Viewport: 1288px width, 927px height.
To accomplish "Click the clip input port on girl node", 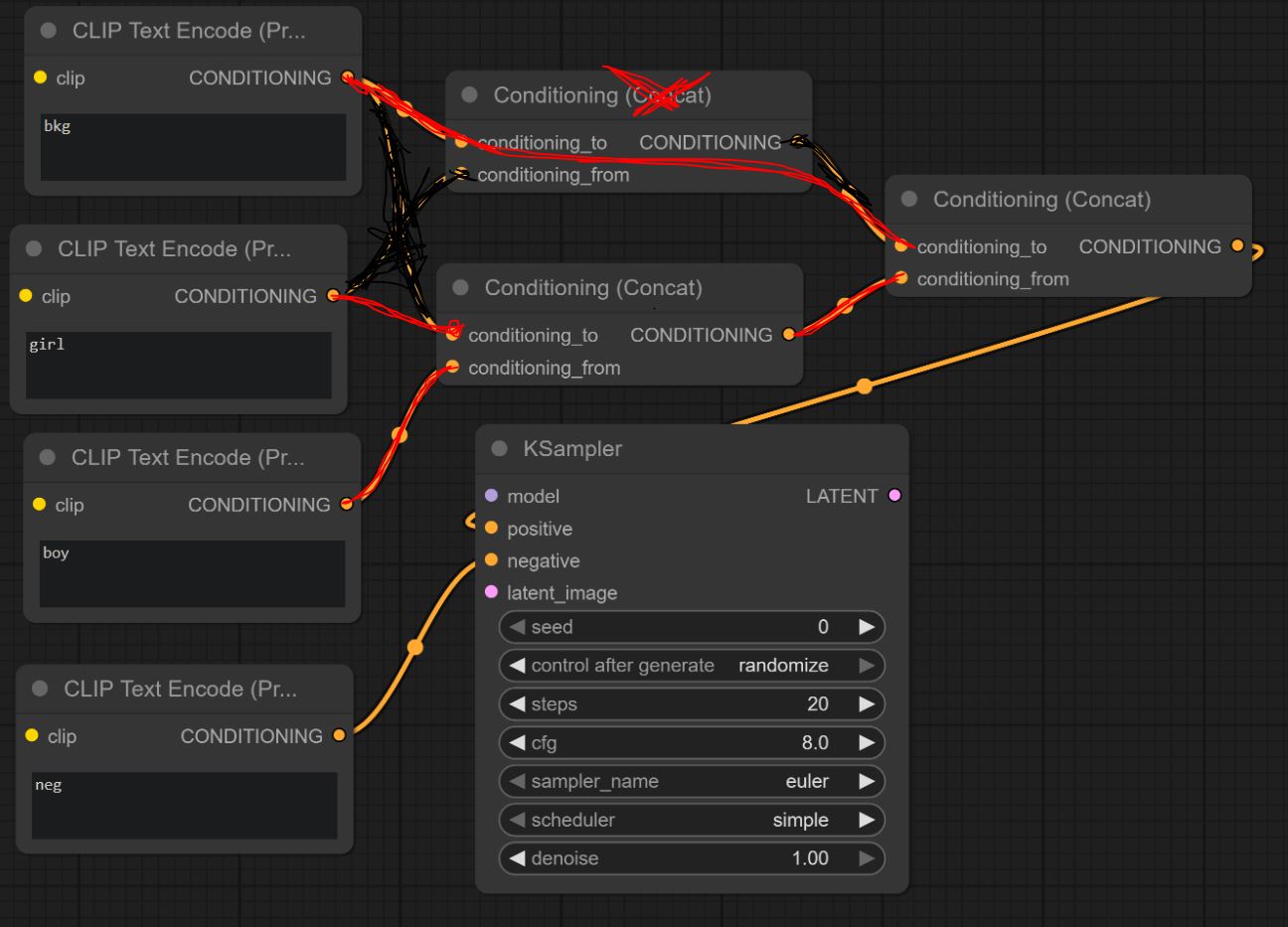I will [x=26, y=296].
